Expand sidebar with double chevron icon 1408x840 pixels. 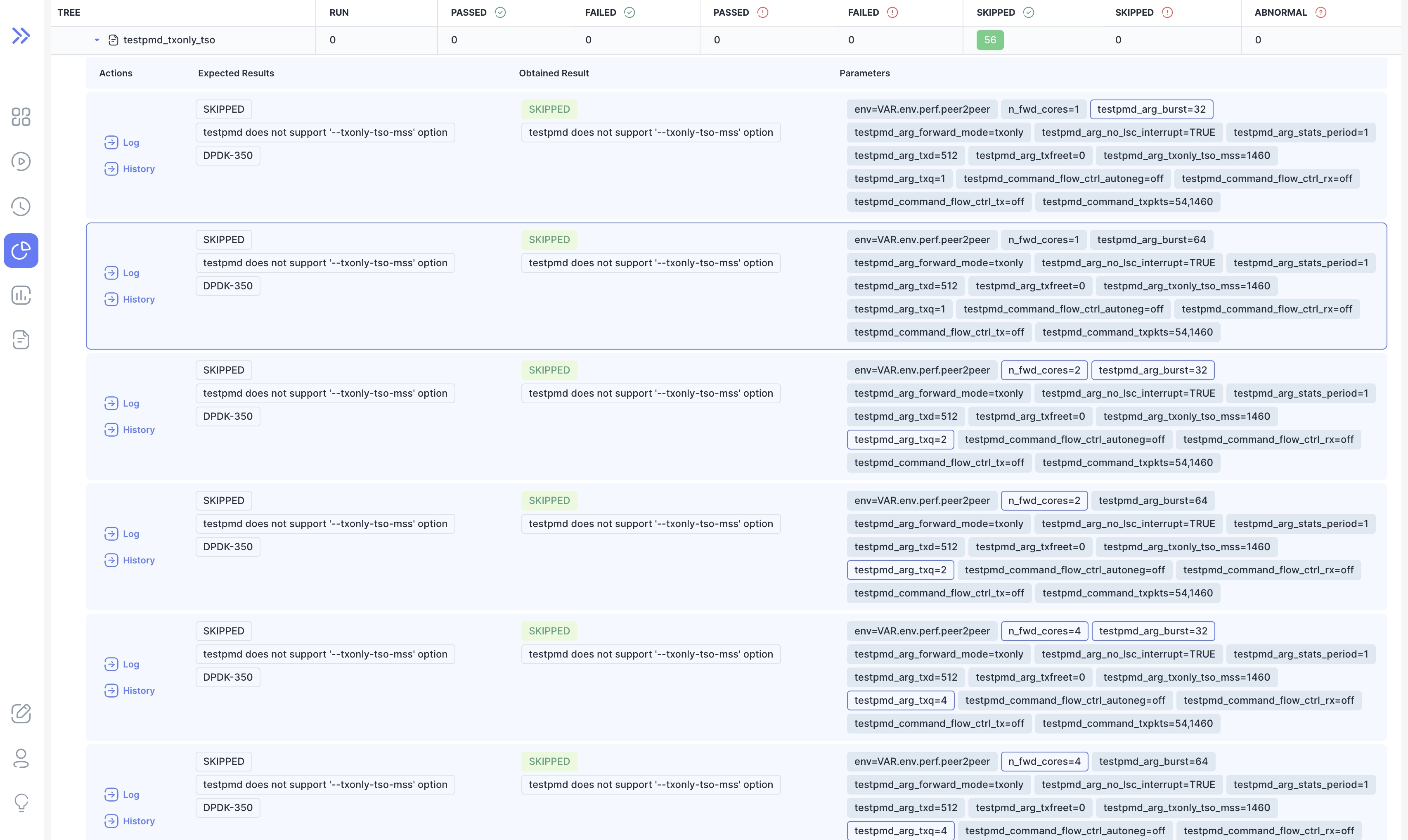click(21, 35)
